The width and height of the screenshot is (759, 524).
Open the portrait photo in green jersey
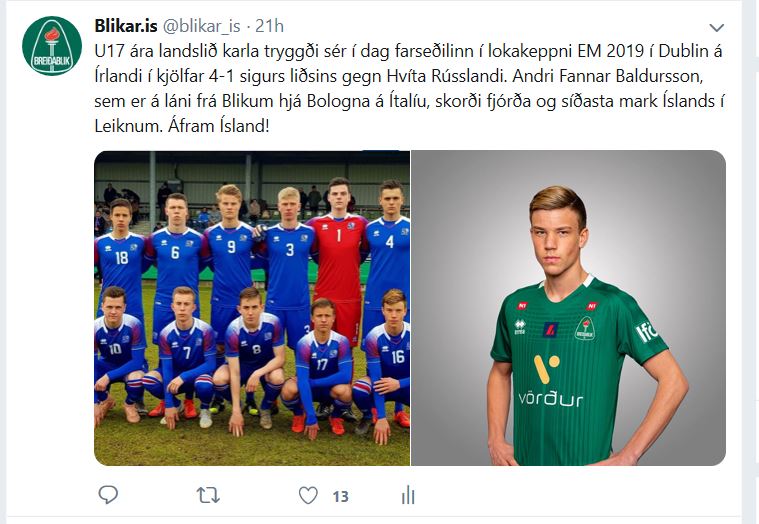pos(568,308)
